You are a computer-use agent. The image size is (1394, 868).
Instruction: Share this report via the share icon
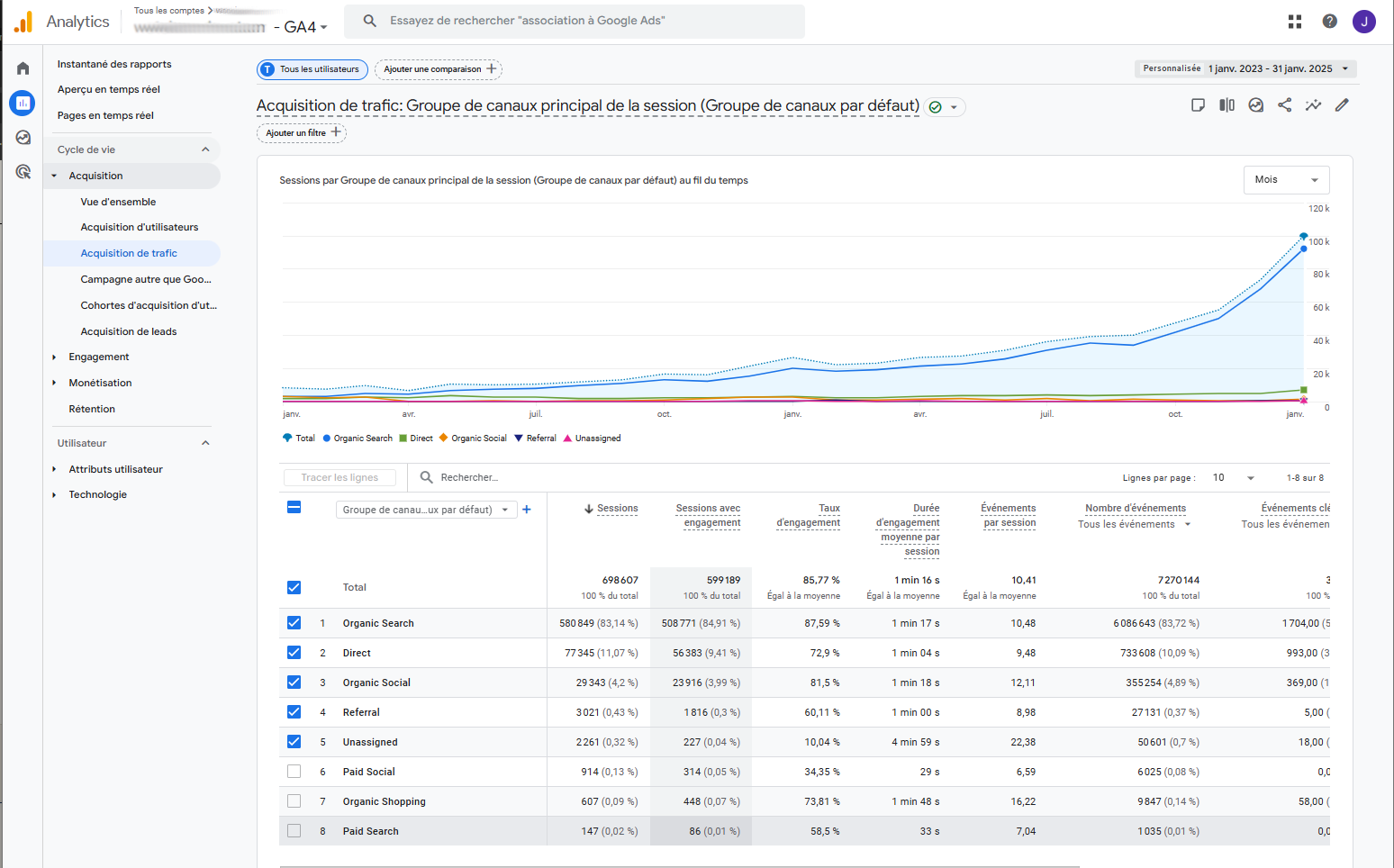point(1284,105)
